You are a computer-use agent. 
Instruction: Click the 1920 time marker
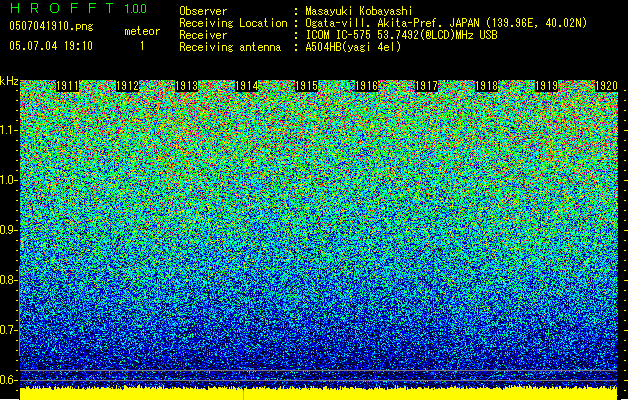click(606, 86)
